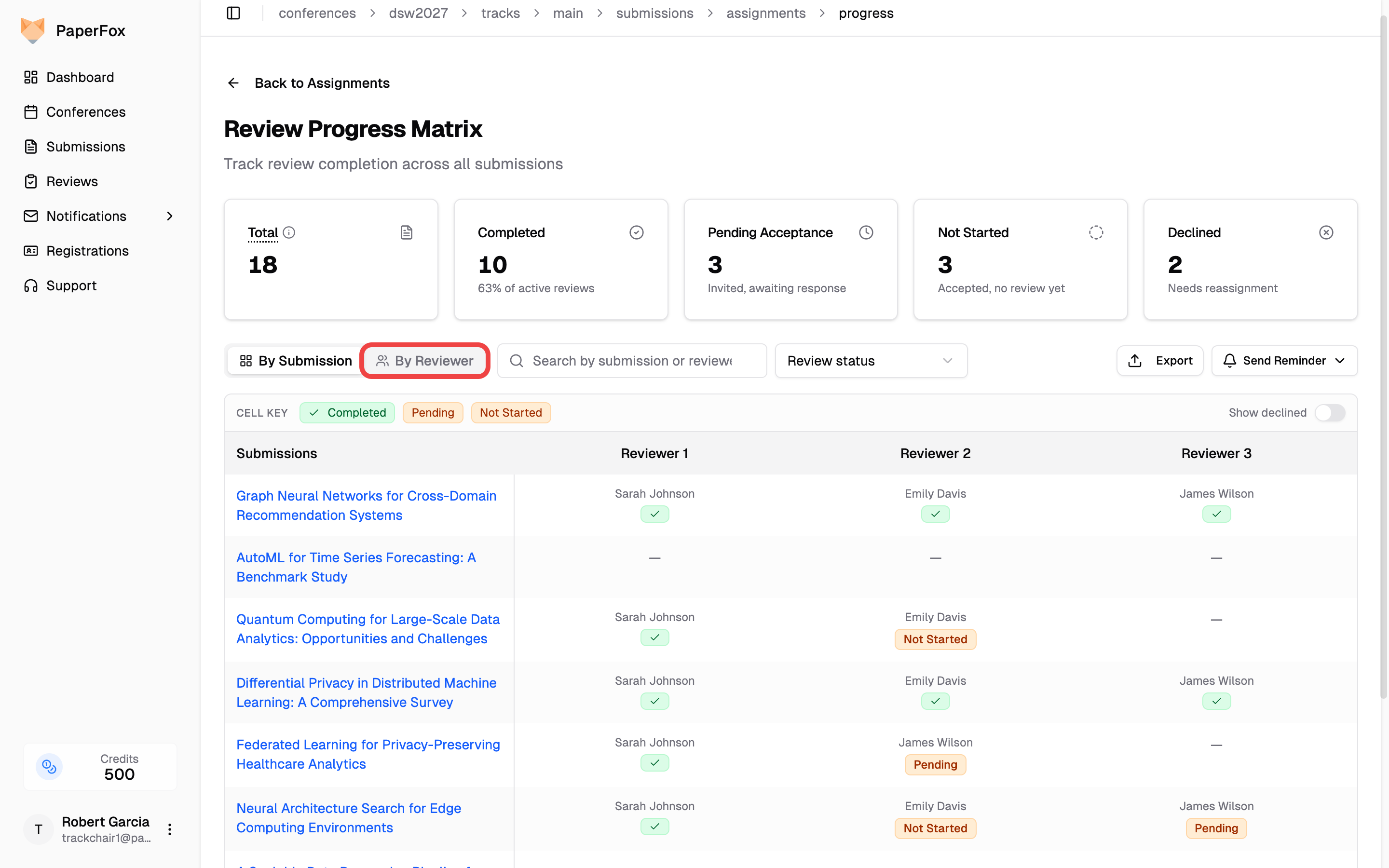Open the Review status dropdown
The height and width of the screenshot is (868, 1389).
pyautogui.click(x=871, y=361)
